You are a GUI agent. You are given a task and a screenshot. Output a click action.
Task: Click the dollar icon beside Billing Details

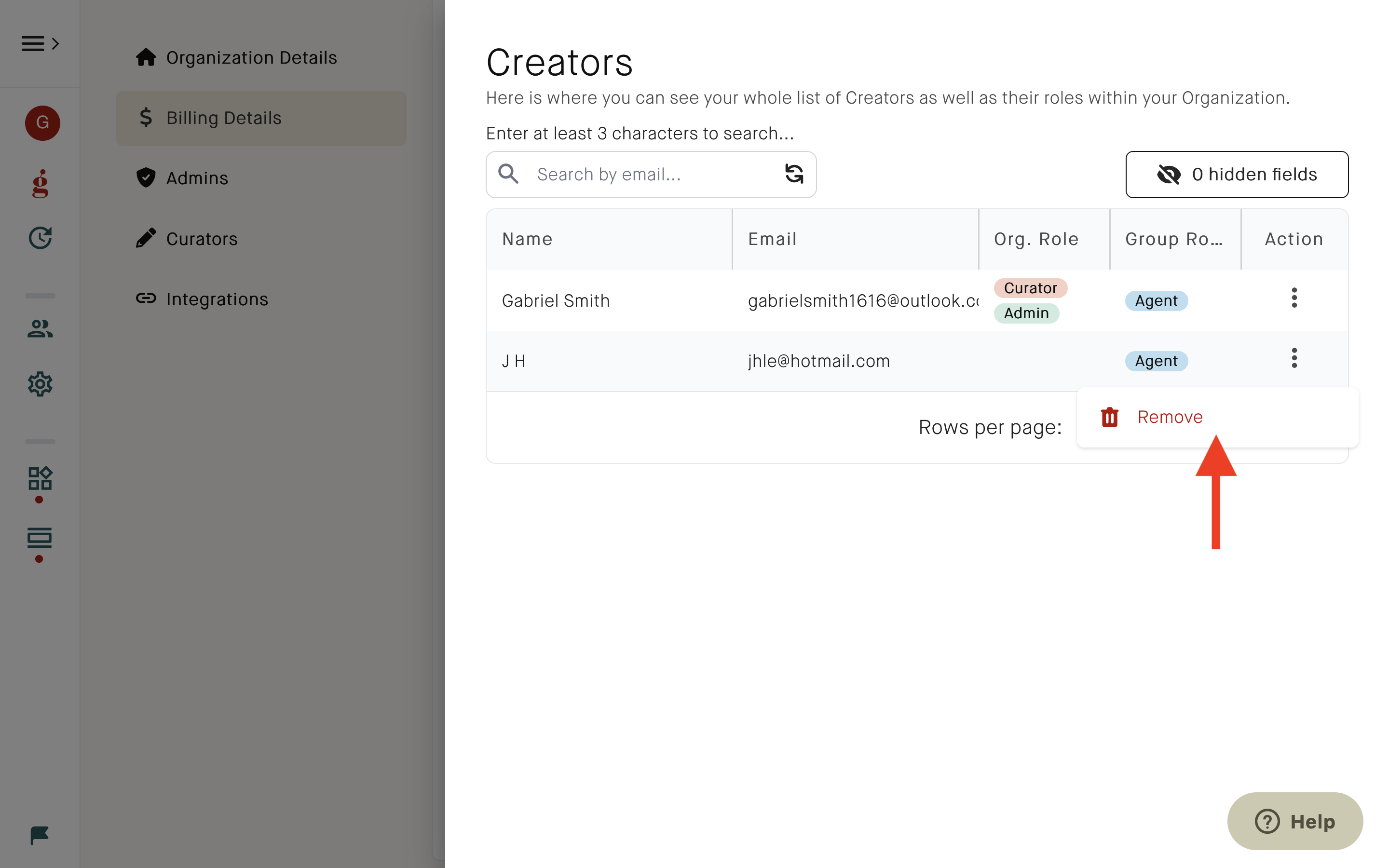tap(146, 117)
